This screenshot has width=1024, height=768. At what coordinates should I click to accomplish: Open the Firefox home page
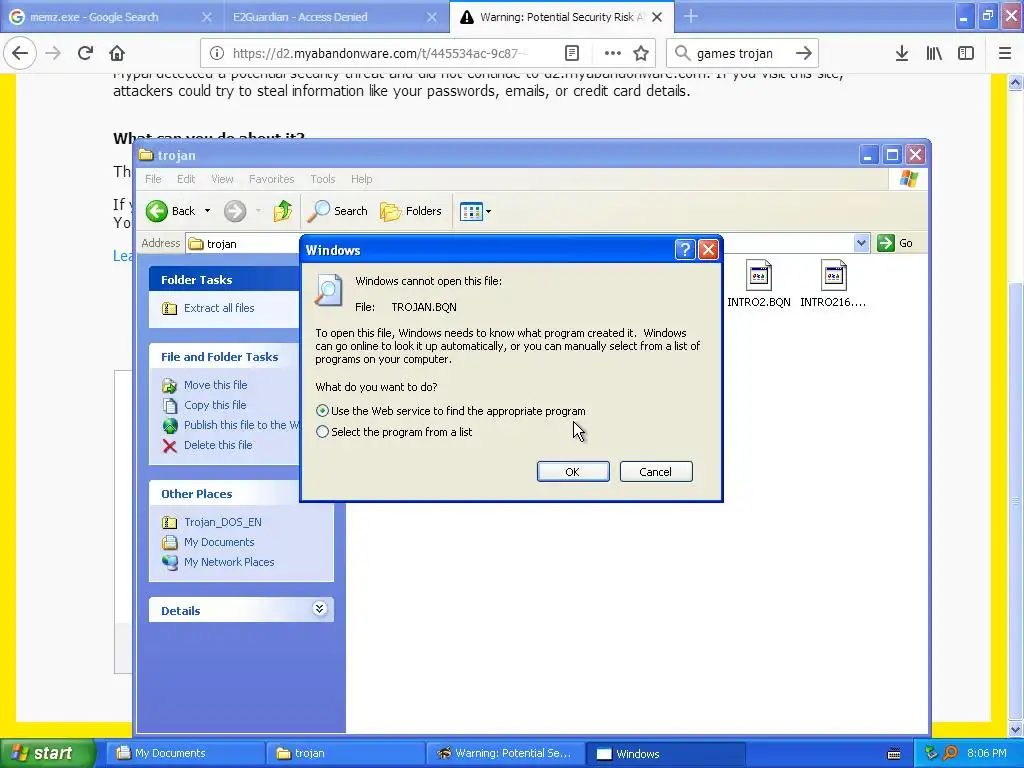pyautogui.click(x=117, y=53)
